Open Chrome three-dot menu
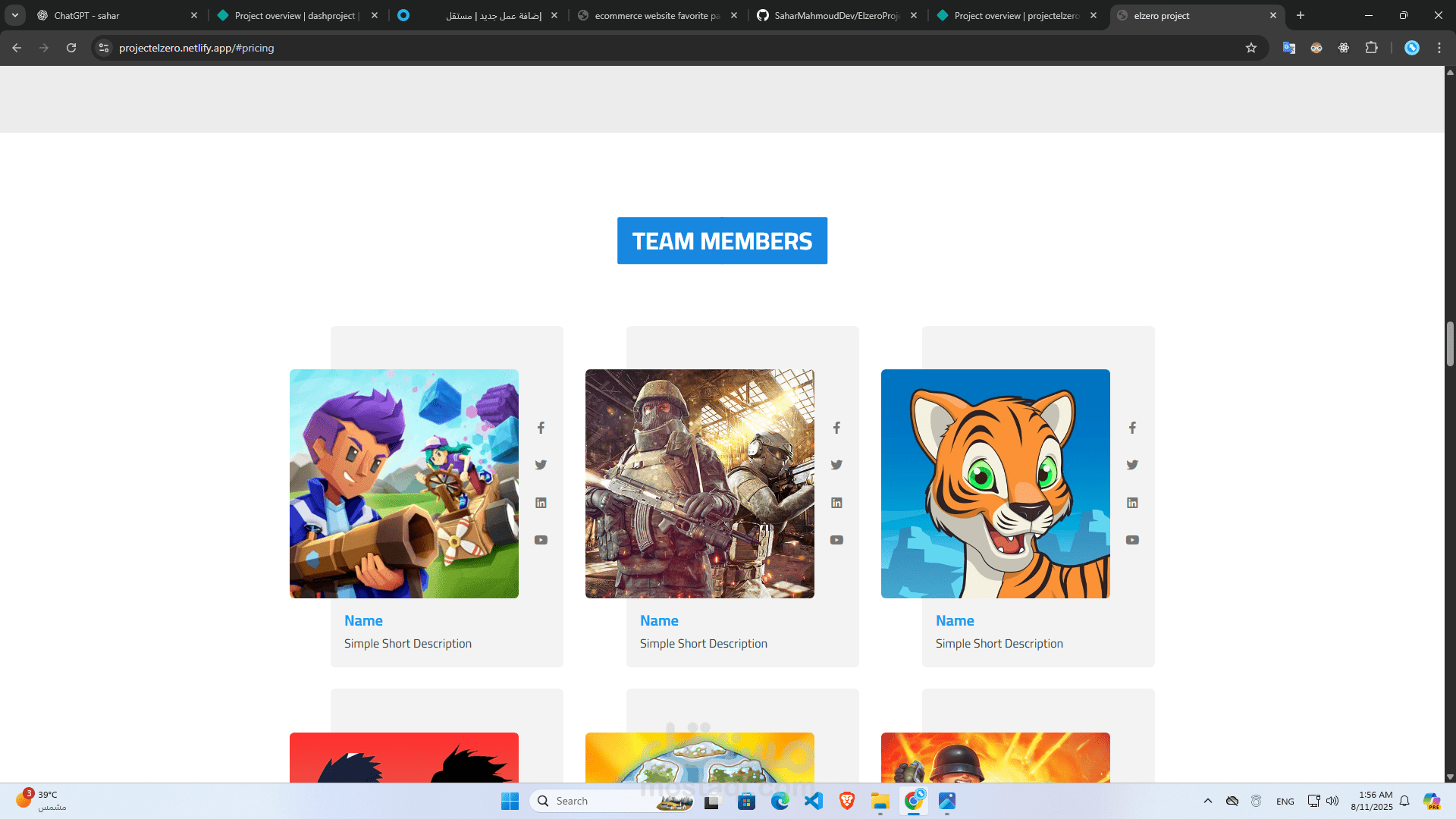Screen dimensions: 1456x819 1439,48
